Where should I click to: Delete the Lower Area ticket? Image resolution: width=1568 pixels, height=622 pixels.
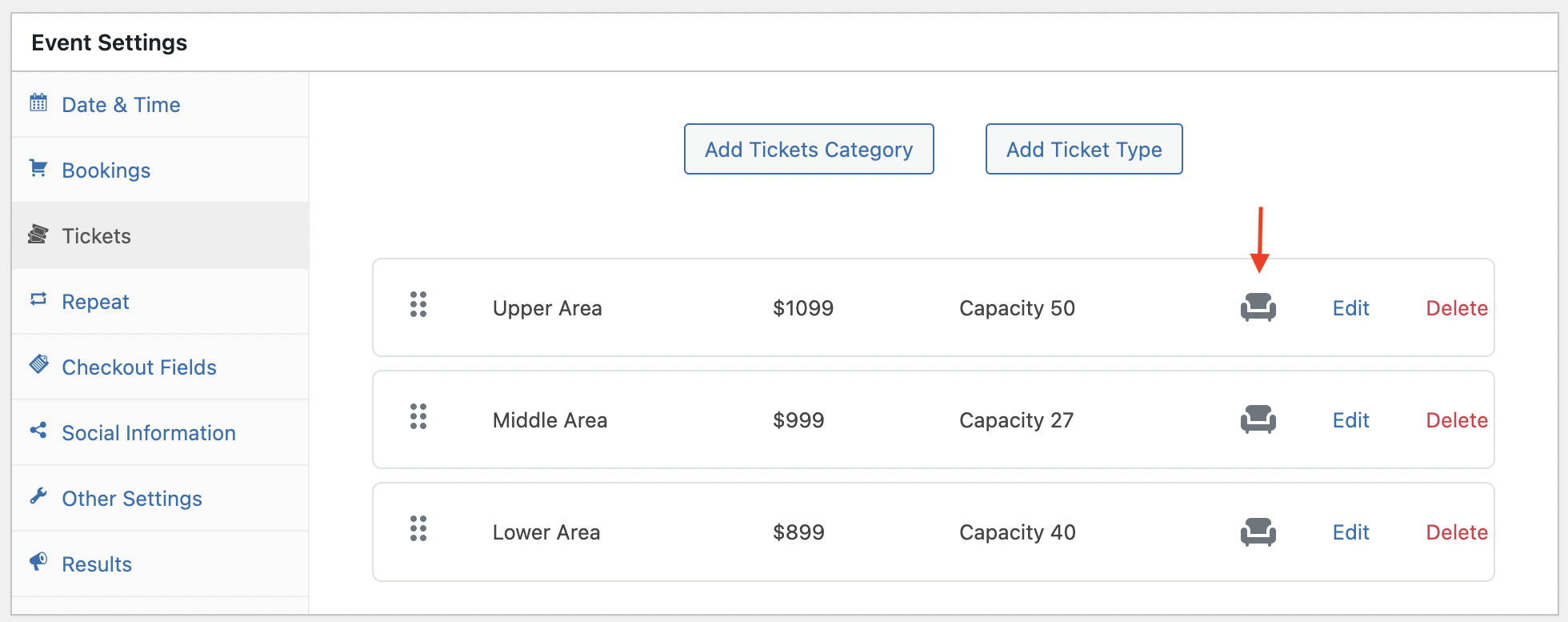[x=1456, y=532]
